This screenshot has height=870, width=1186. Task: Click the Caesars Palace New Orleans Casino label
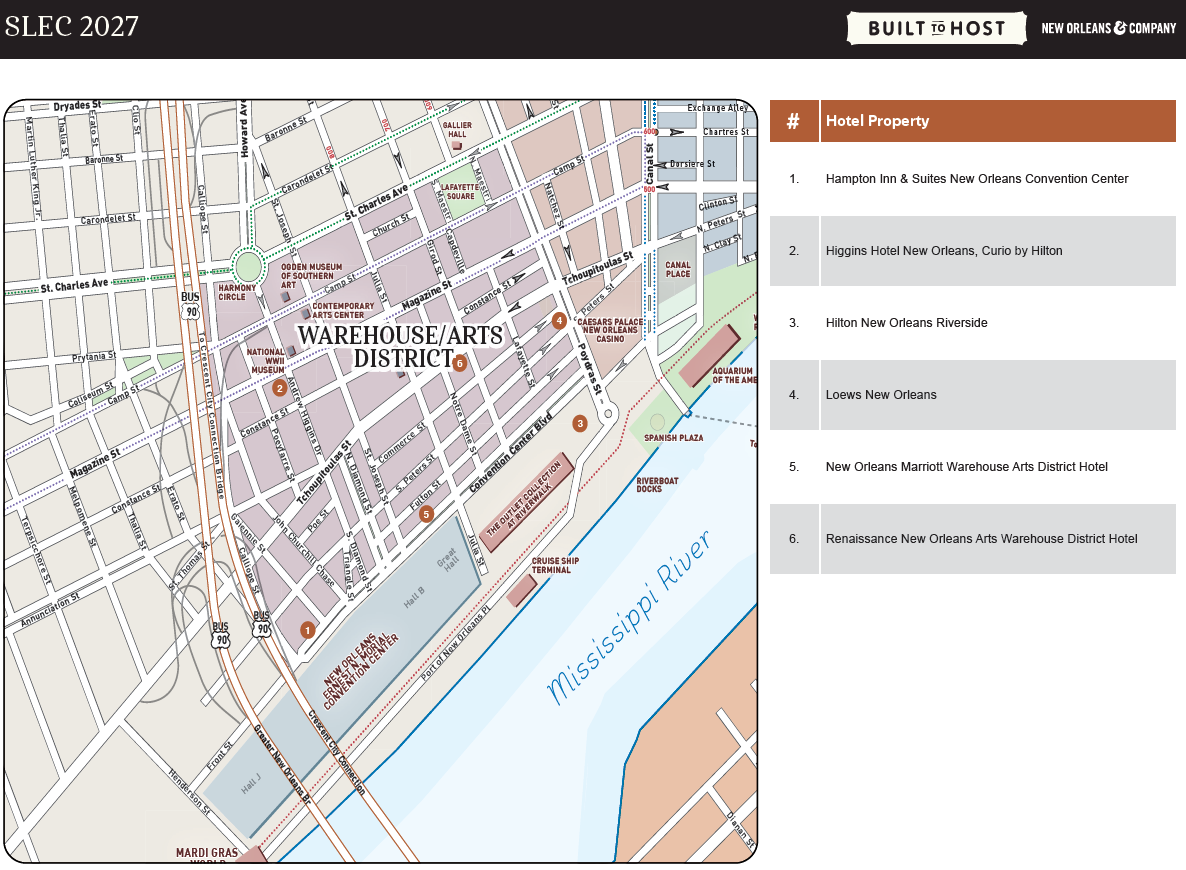(x=610, y=331)
